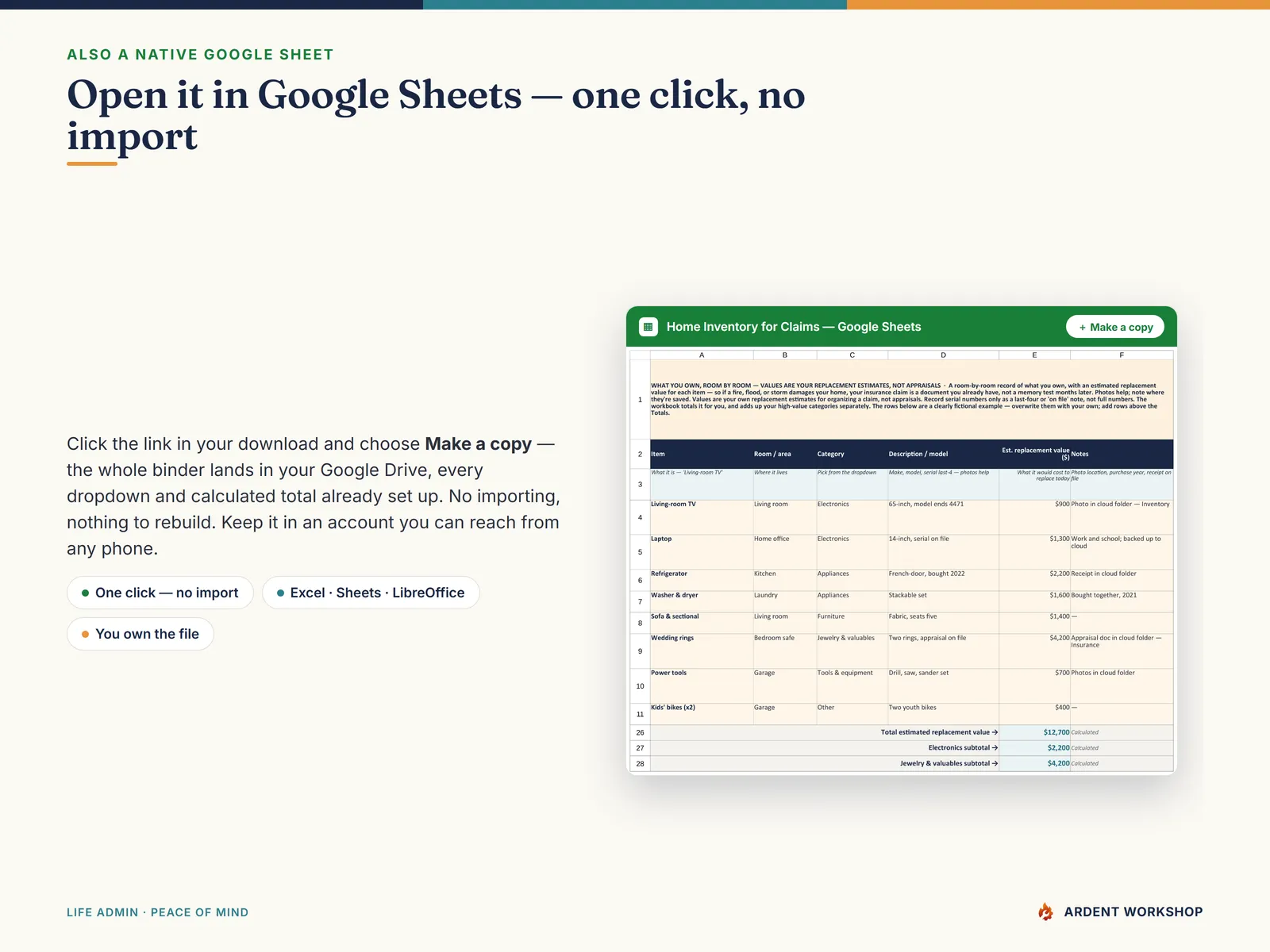1270x952 pixels.
Task: Click the 'Room / area' header cell
Action: pos(785,454)
